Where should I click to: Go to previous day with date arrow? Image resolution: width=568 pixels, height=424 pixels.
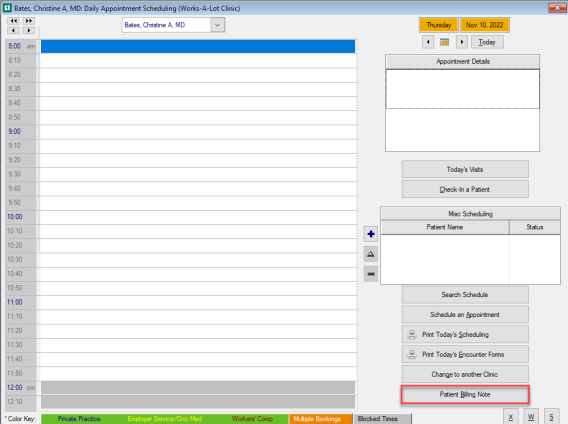pyautogui.click(x=428, y=42)
